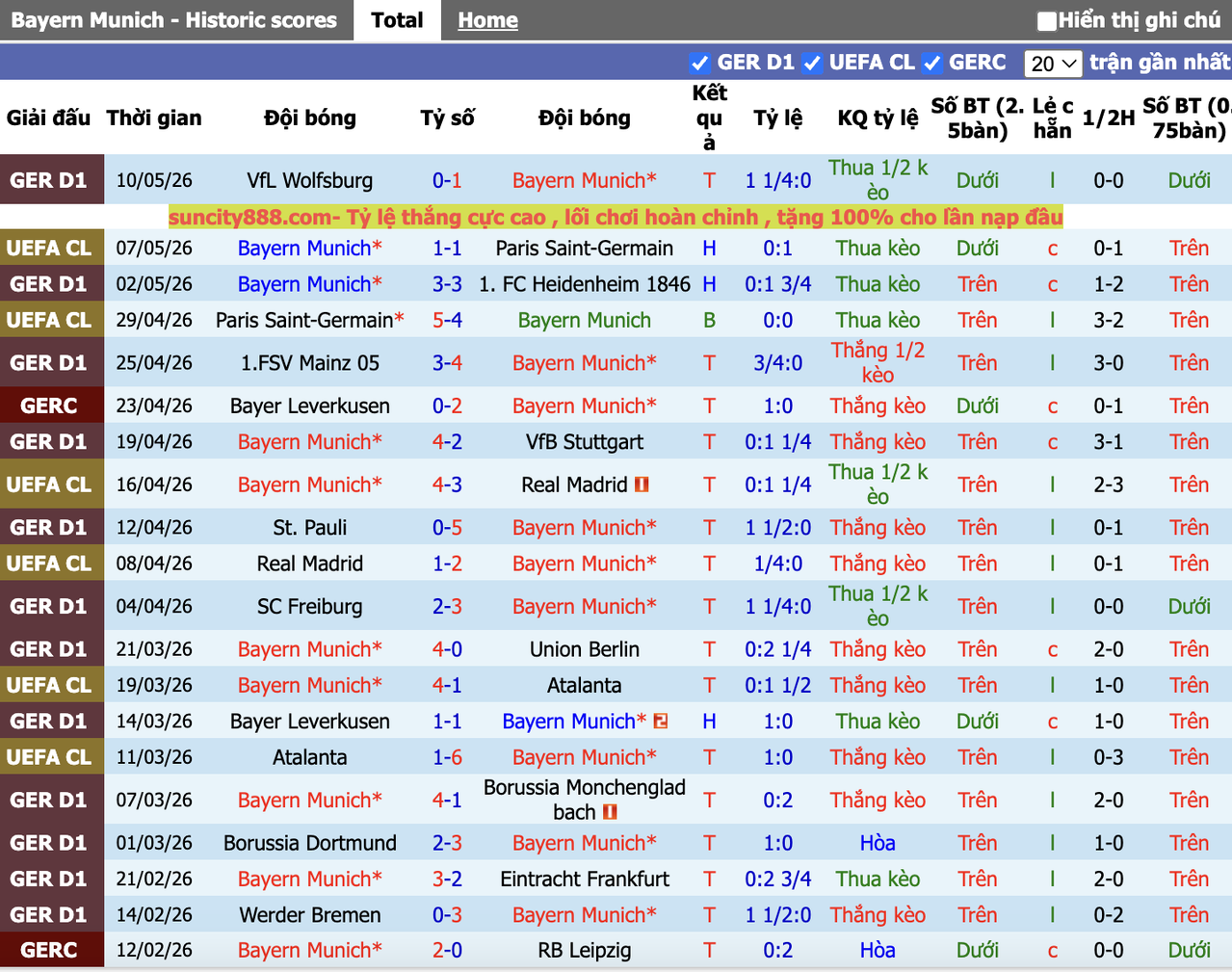Enable the Hiển thị ghi chú checkbox
The image size is (1232, 972).
(x=1047, y=20)
